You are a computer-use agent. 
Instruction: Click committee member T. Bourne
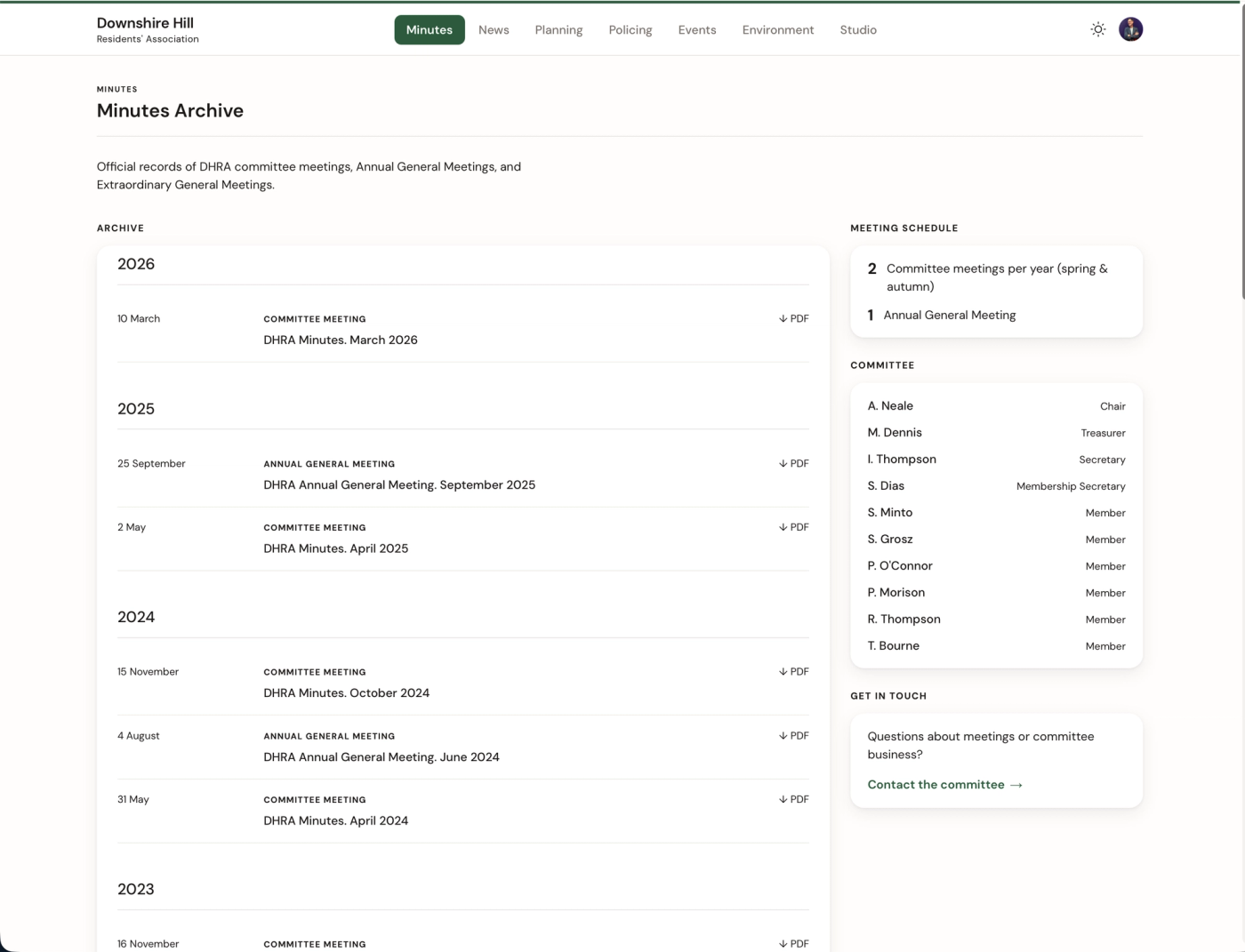click(x=894, y=645)
